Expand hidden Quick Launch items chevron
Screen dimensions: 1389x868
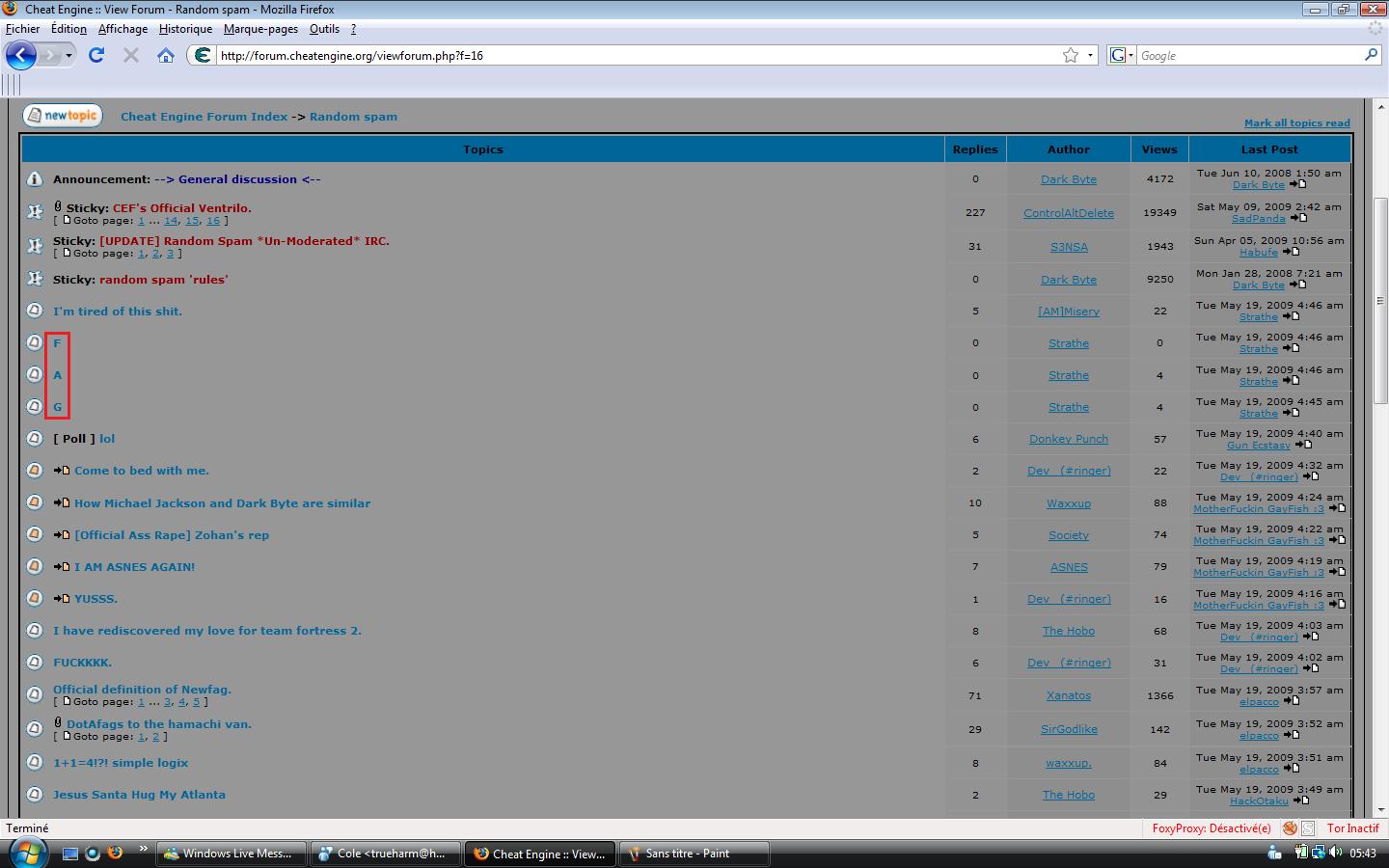143,850
